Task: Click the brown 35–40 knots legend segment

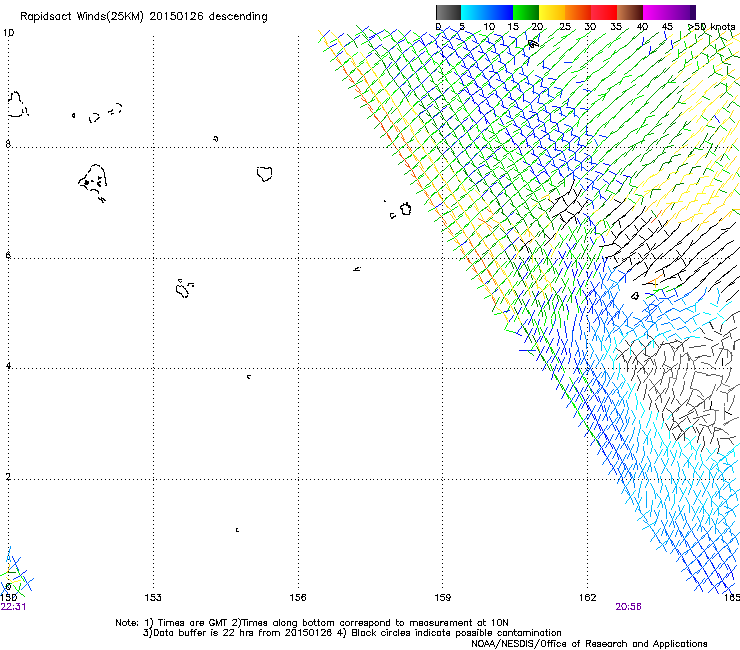Action: click(x=630, y=12)
